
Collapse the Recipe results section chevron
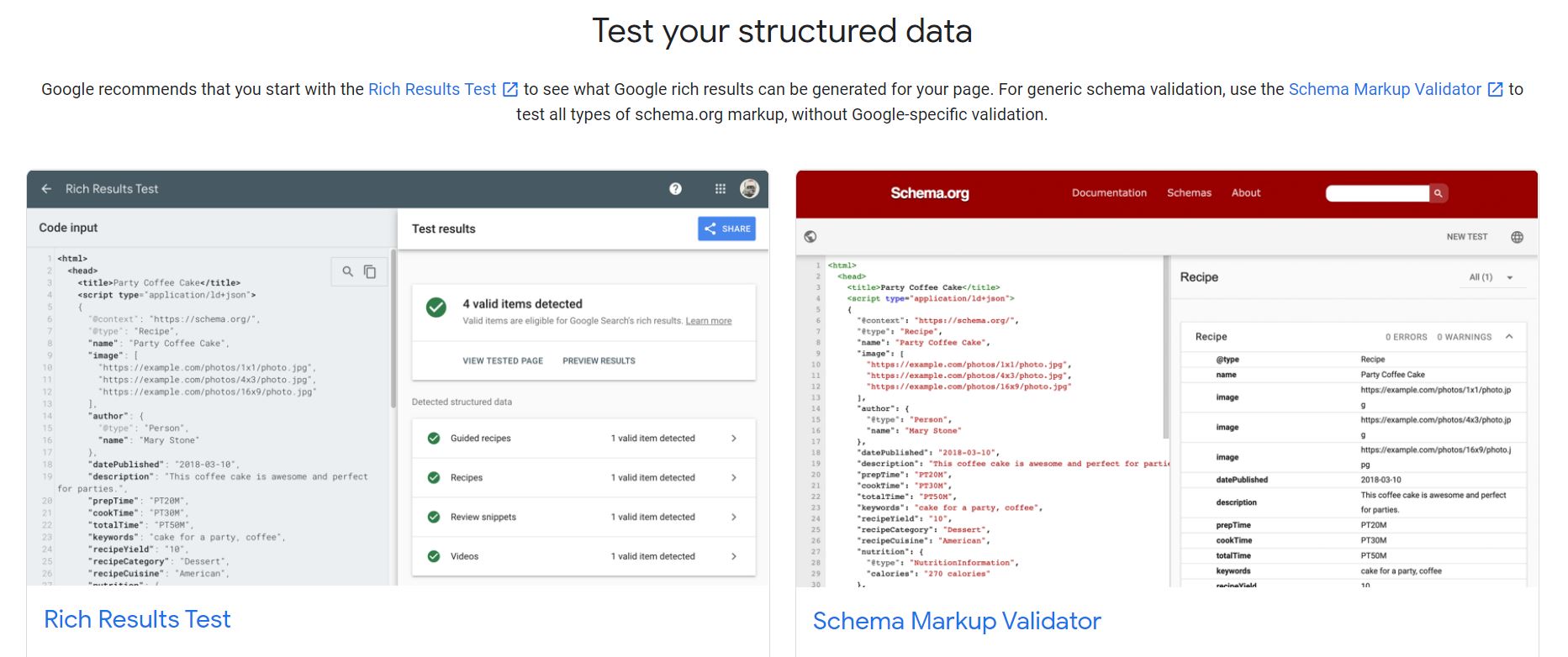[1511, 336]
